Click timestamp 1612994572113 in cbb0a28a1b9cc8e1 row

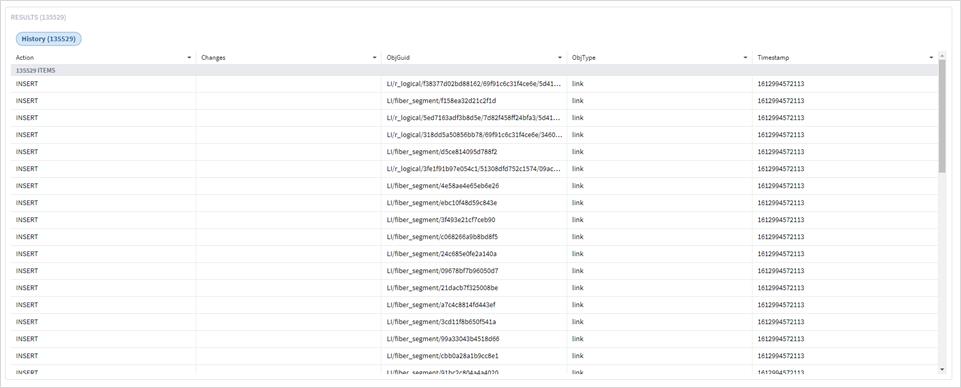[x=781, y=356]
